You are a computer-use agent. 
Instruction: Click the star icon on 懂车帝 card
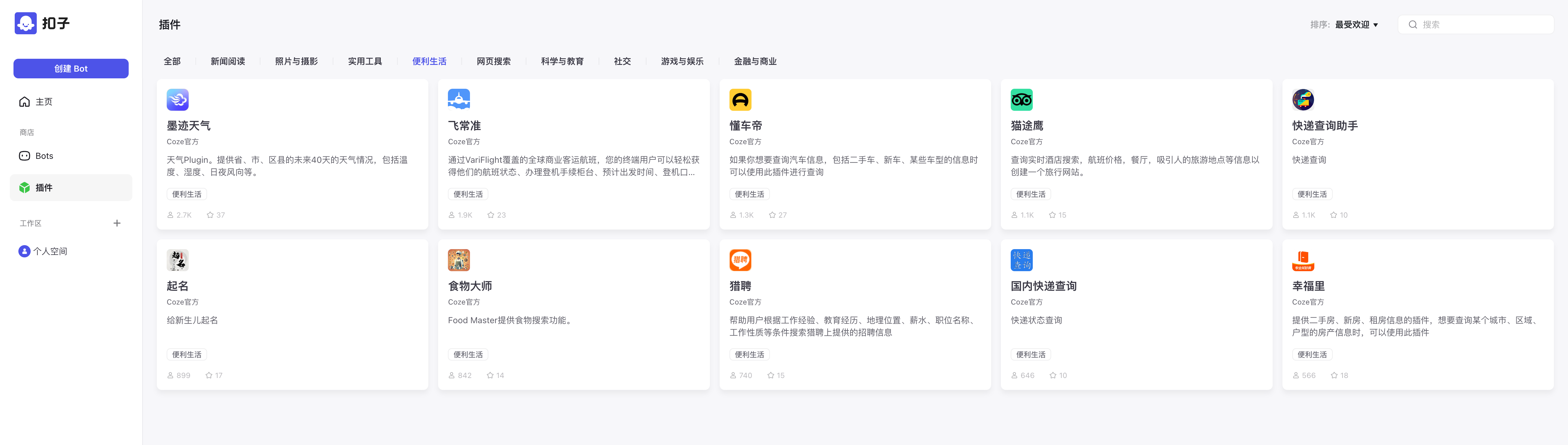pos(772,215)
